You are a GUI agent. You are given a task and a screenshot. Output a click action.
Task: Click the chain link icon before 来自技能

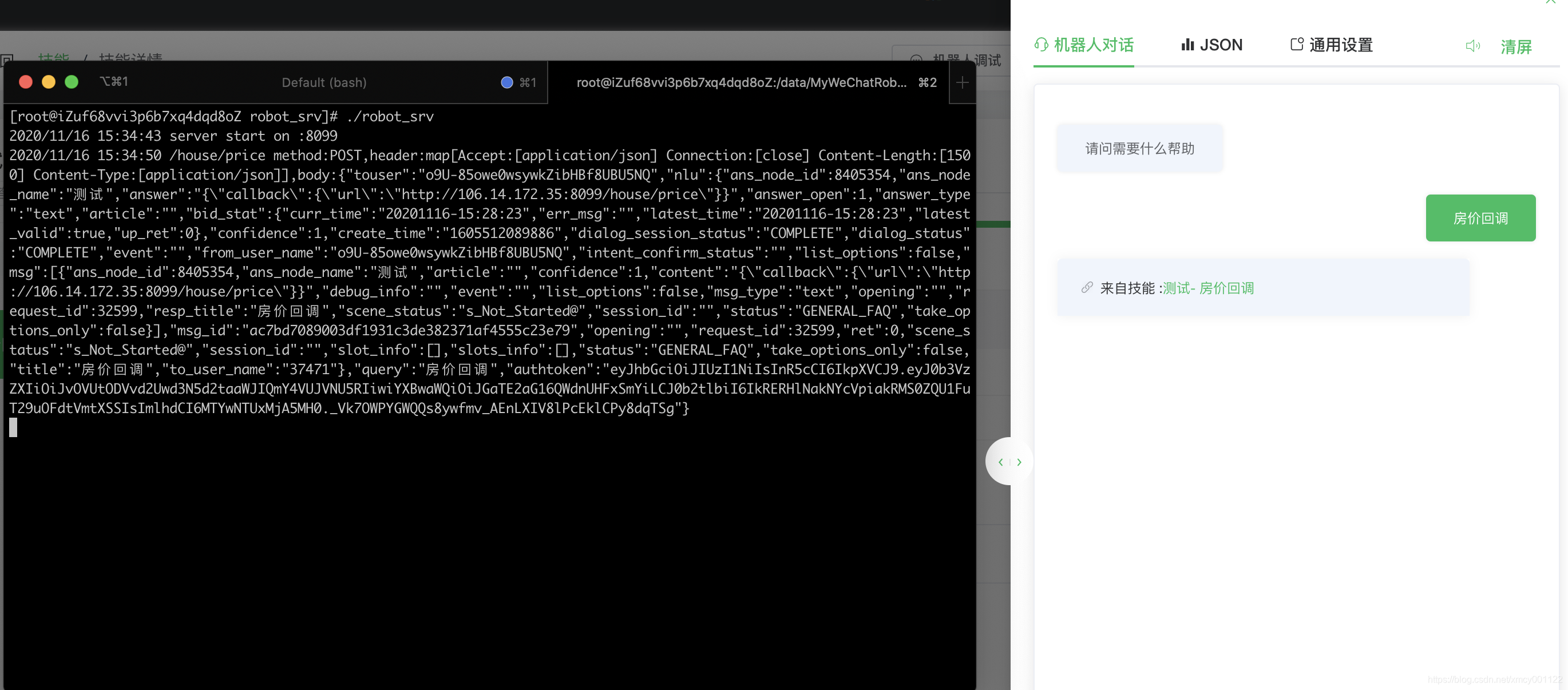tap(1087, 288)
